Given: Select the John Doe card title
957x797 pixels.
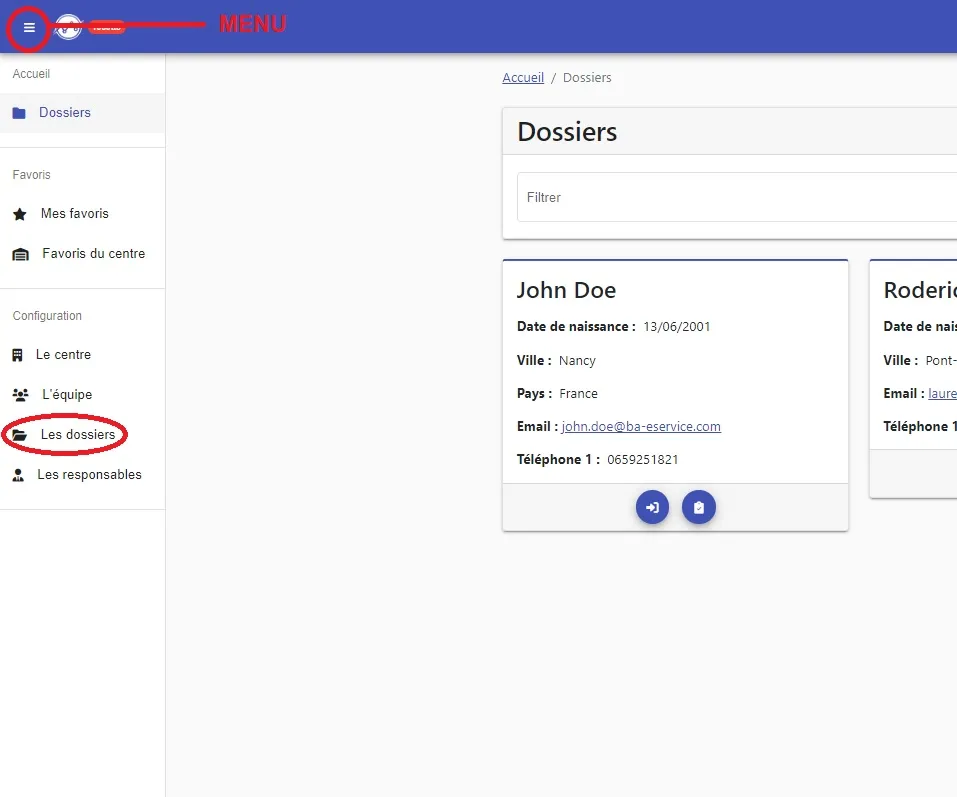Looking at the screenshot, I should (x=566, y=290).
